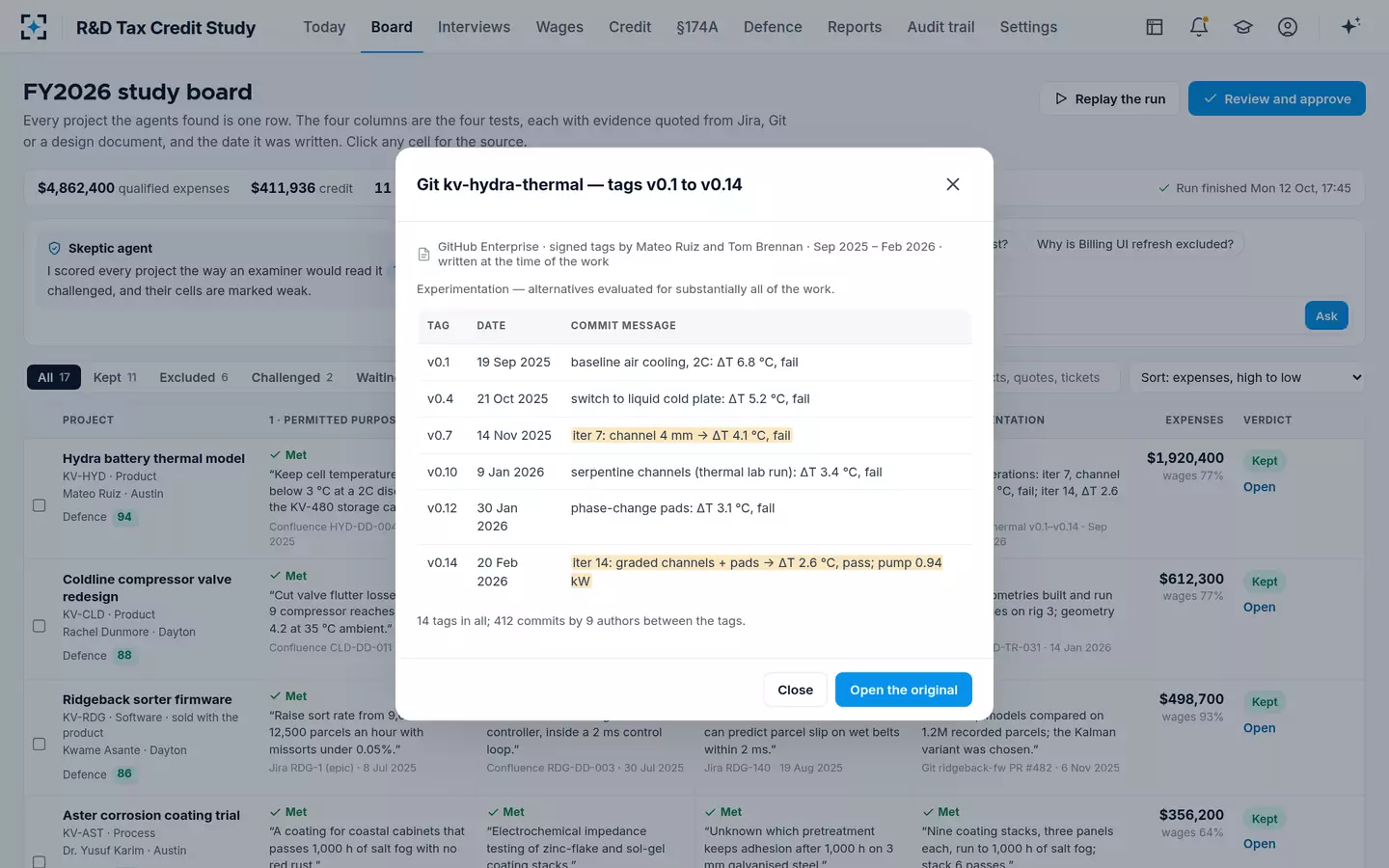Screen dimensions: 1389x868
Task: Show the Challenged projects filter
Action: coord(292,377)
